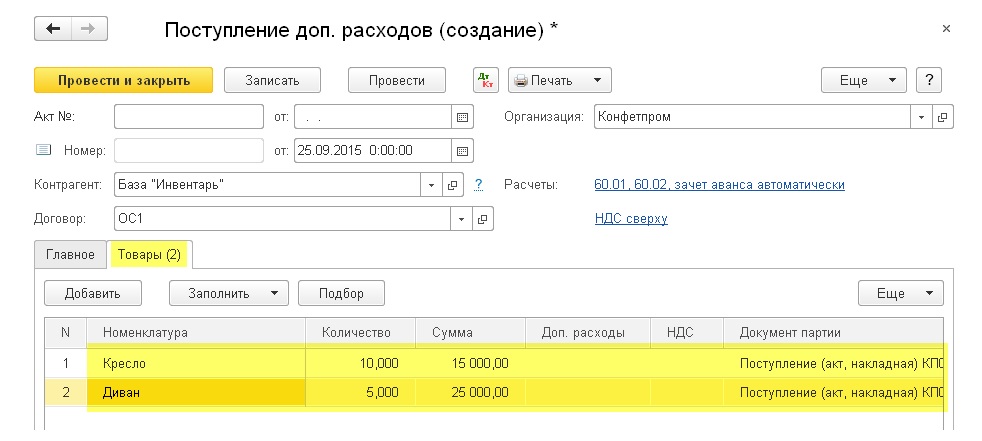
Task: Click the Номенклатура column header
Action: point(196,333)
